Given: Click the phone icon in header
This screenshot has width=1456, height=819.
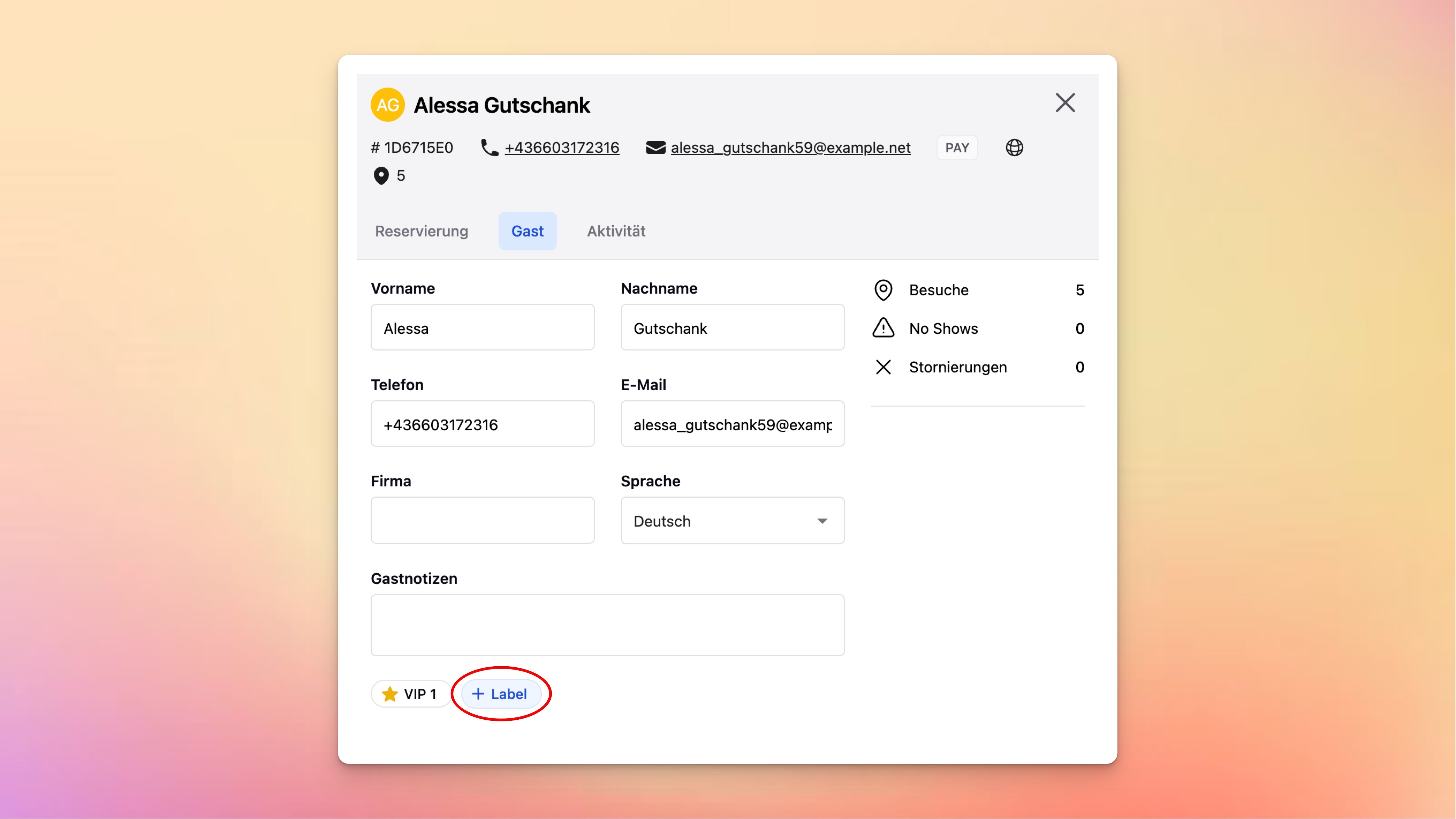Looking at the screenshot, I should (489, 148).
